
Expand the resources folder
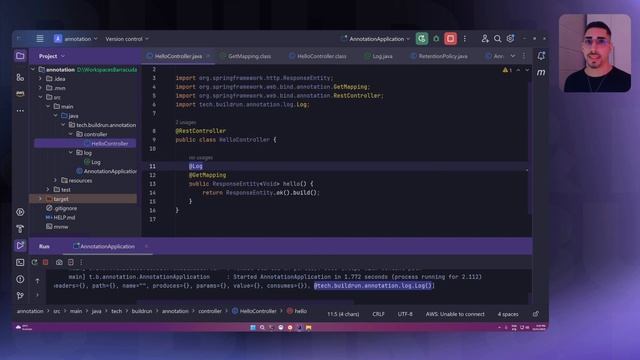56,180
